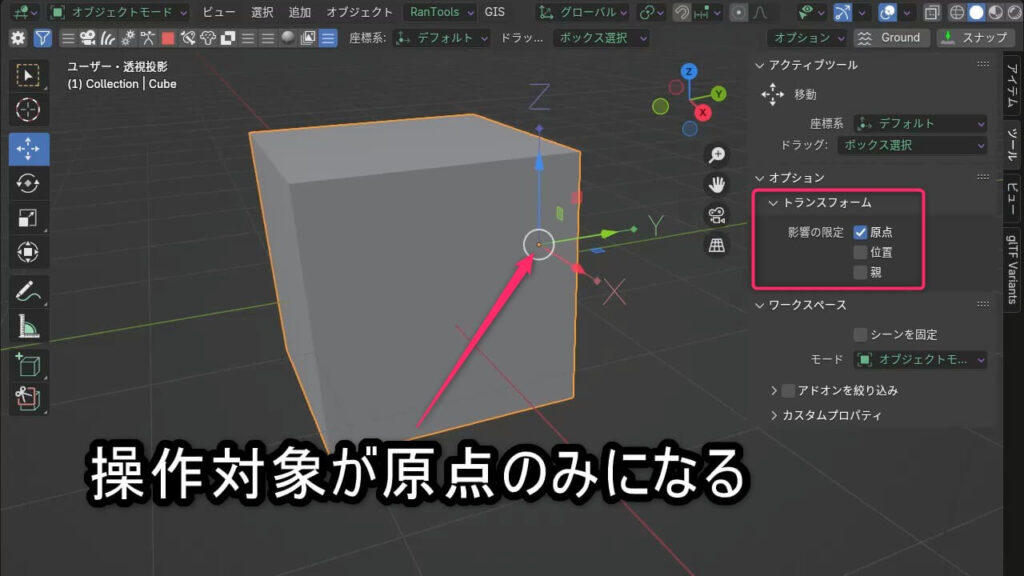Click the movie camera icon in header
This screenshot has width=1024, height=576.
click(88, 38)
